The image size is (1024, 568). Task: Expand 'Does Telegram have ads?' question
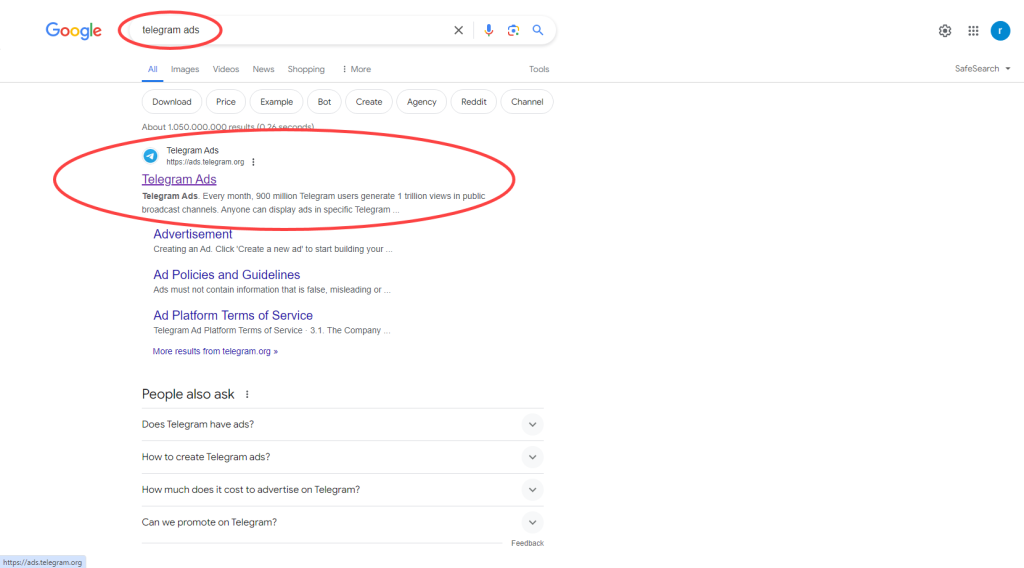[x=342, y=424]
